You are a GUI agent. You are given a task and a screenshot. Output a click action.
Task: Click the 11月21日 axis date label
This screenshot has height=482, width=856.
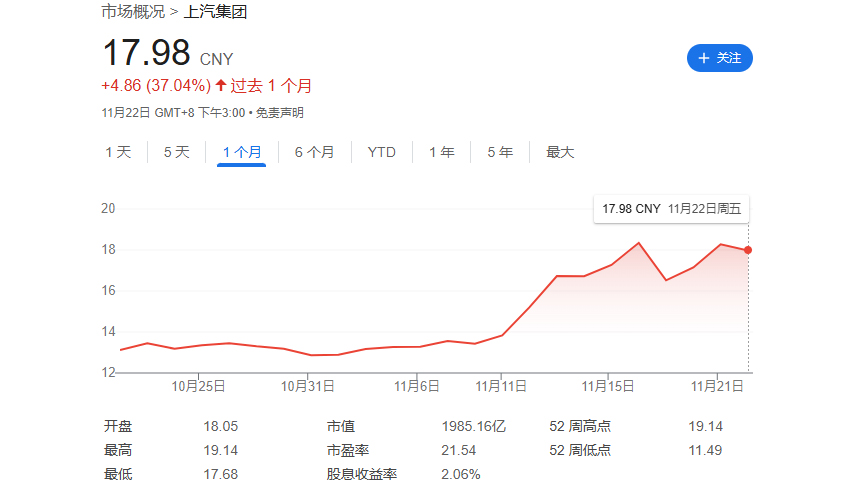pyautogui.click(x=717, y=386)
